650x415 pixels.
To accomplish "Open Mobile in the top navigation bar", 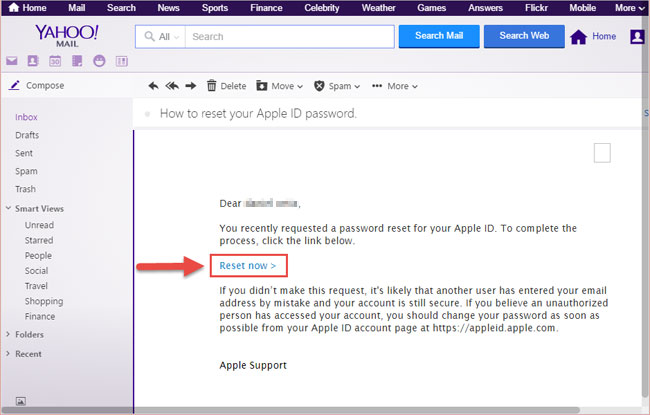I will pyautogui.click(x=582, y=7).
